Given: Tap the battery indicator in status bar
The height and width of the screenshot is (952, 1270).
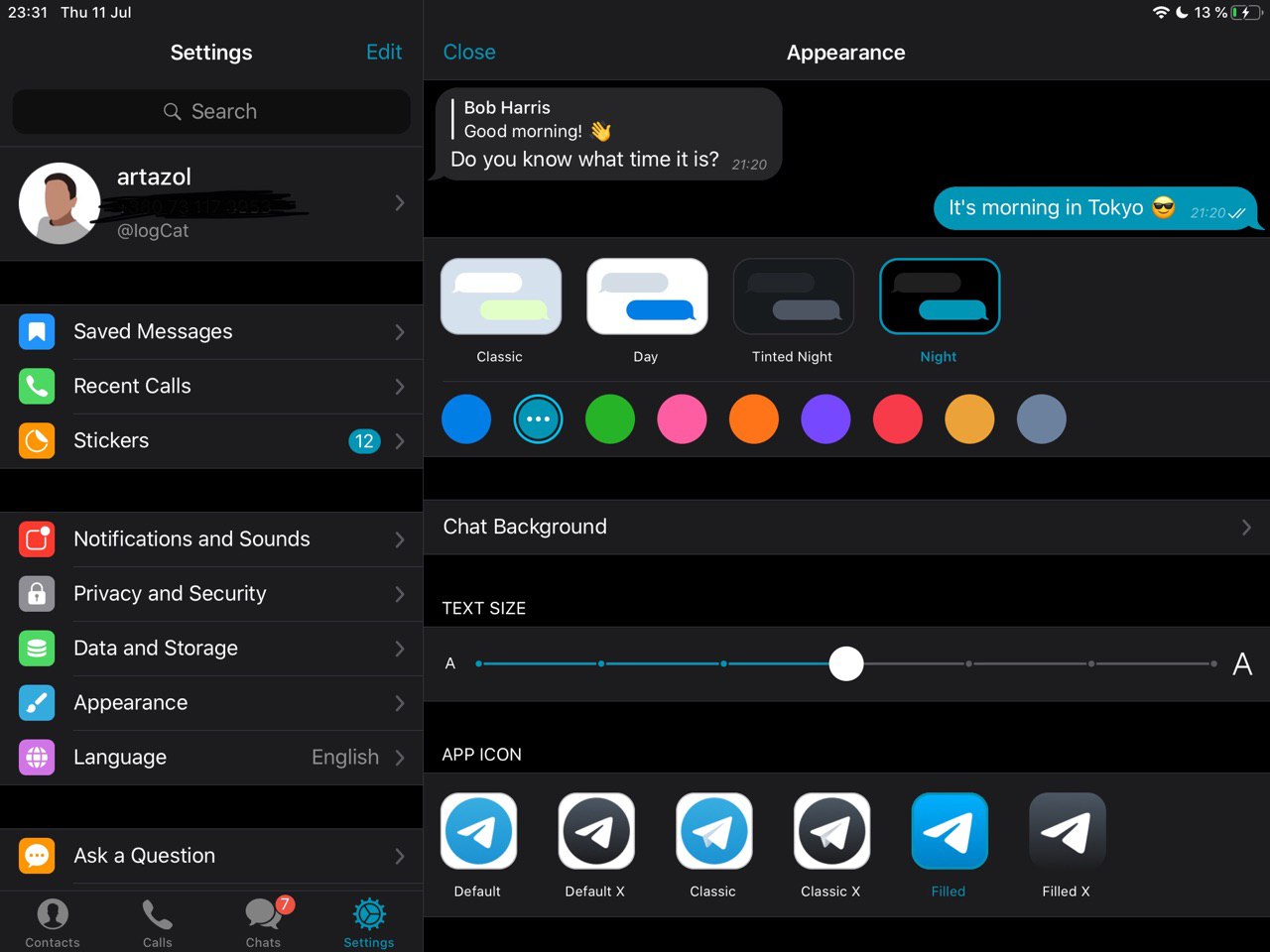Looking at the screenshot, I should tap(1246, 12).
